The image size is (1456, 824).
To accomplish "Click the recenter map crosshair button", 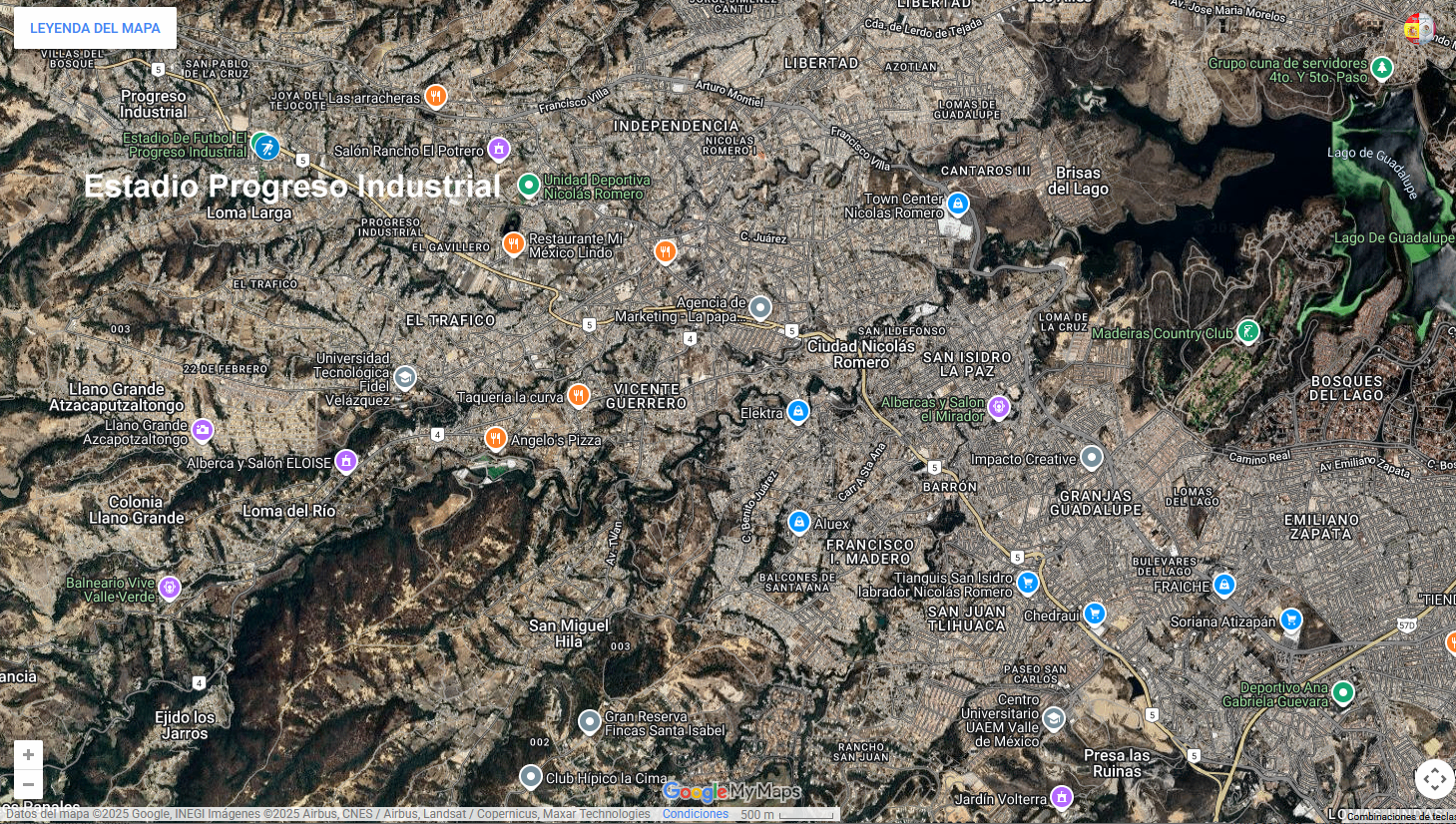I will [1434, 779].
